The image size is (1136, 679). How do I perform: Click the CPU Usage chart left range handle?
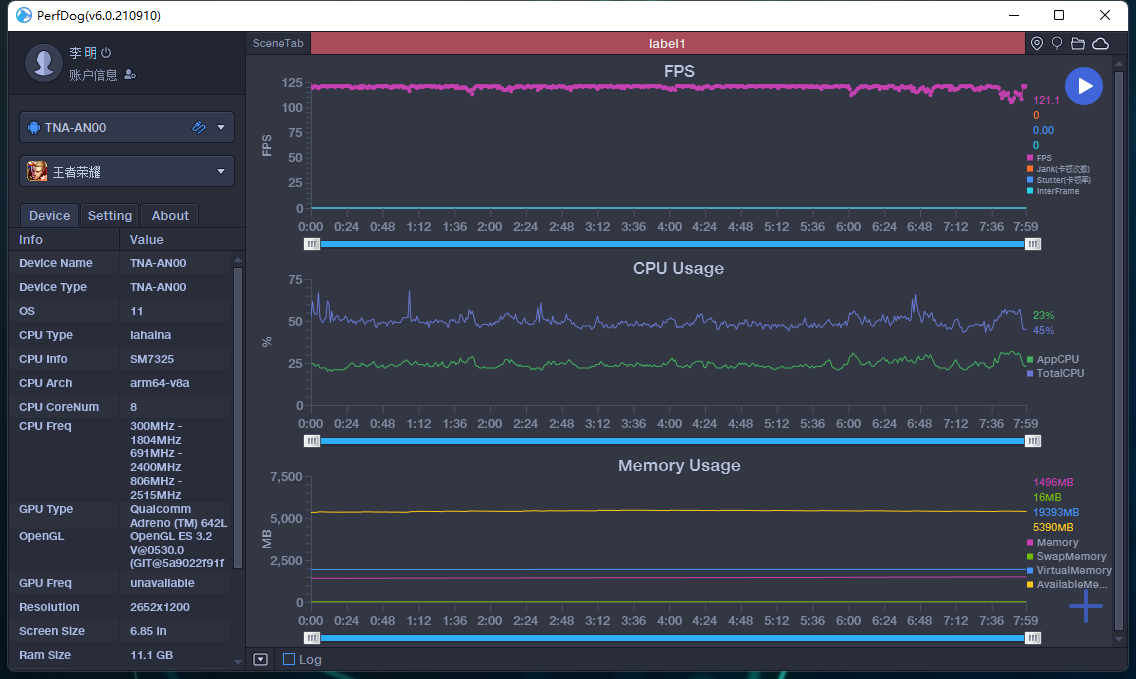click(312, 441)
